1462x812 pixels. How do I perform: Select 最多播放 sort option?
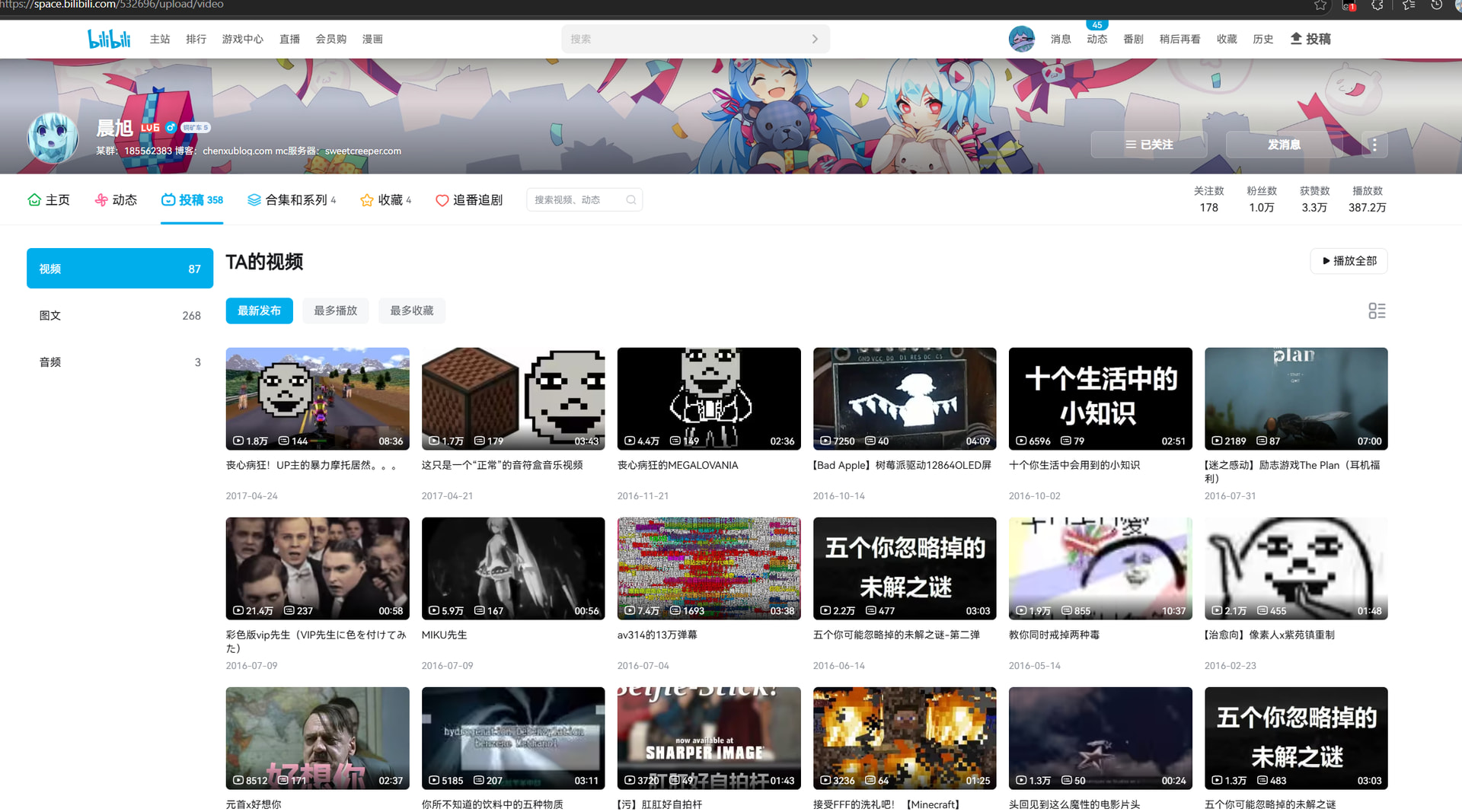point(336,310)
